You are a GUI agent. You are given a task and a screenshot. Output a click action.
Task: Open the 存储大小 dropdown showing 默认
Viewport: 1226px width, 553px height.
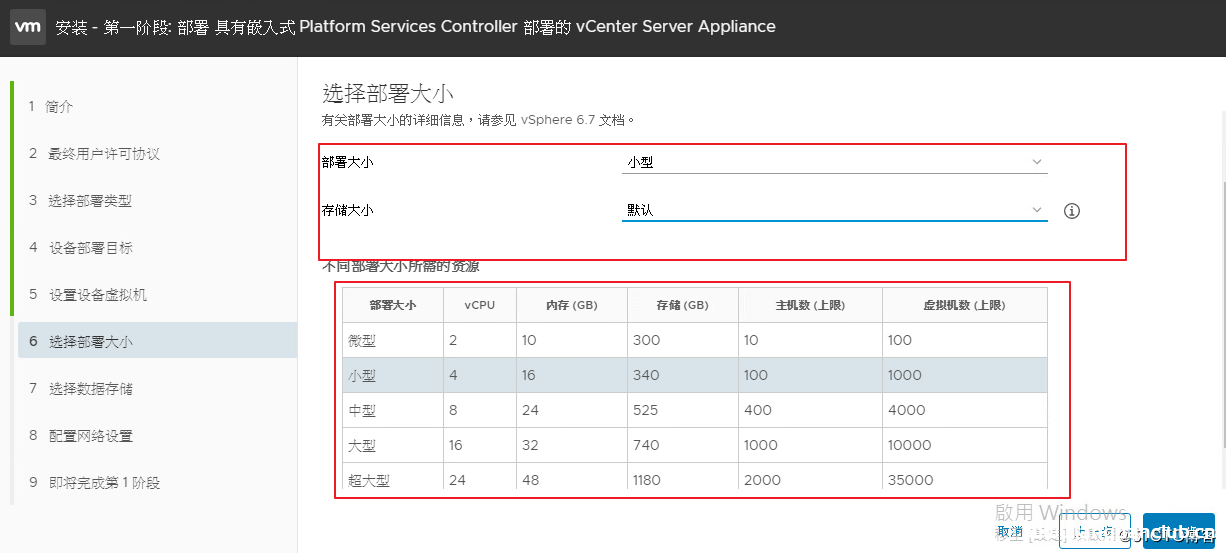tap(834, 210)
